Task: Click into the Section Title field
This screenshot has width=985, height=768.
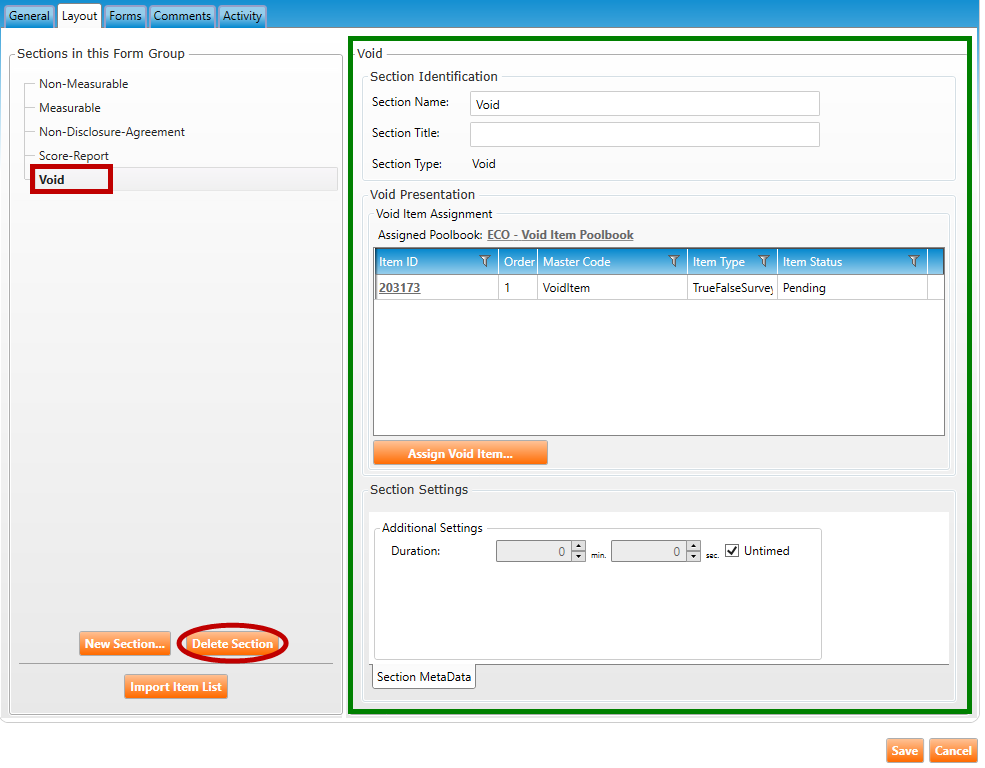Action: (644, 134)
